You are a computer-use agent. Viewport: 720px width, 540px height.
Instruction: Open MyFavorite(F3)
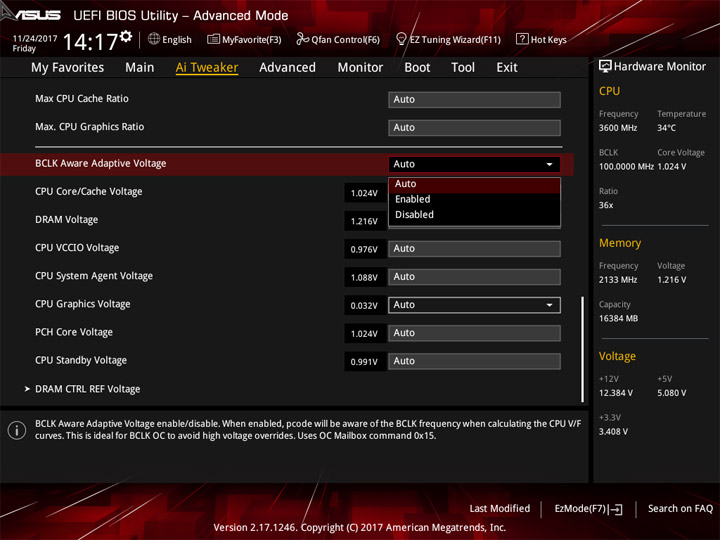point(244,39)
